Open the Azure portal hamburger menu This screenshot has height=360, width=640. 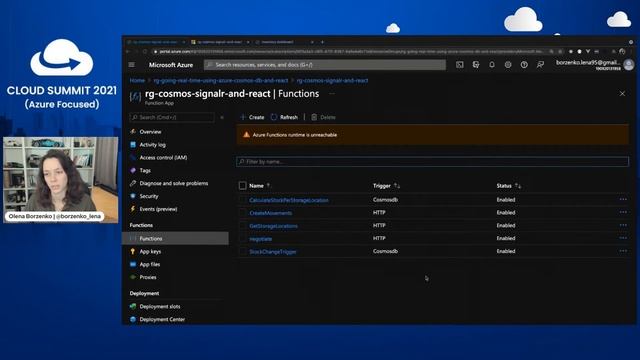(131, 65)
